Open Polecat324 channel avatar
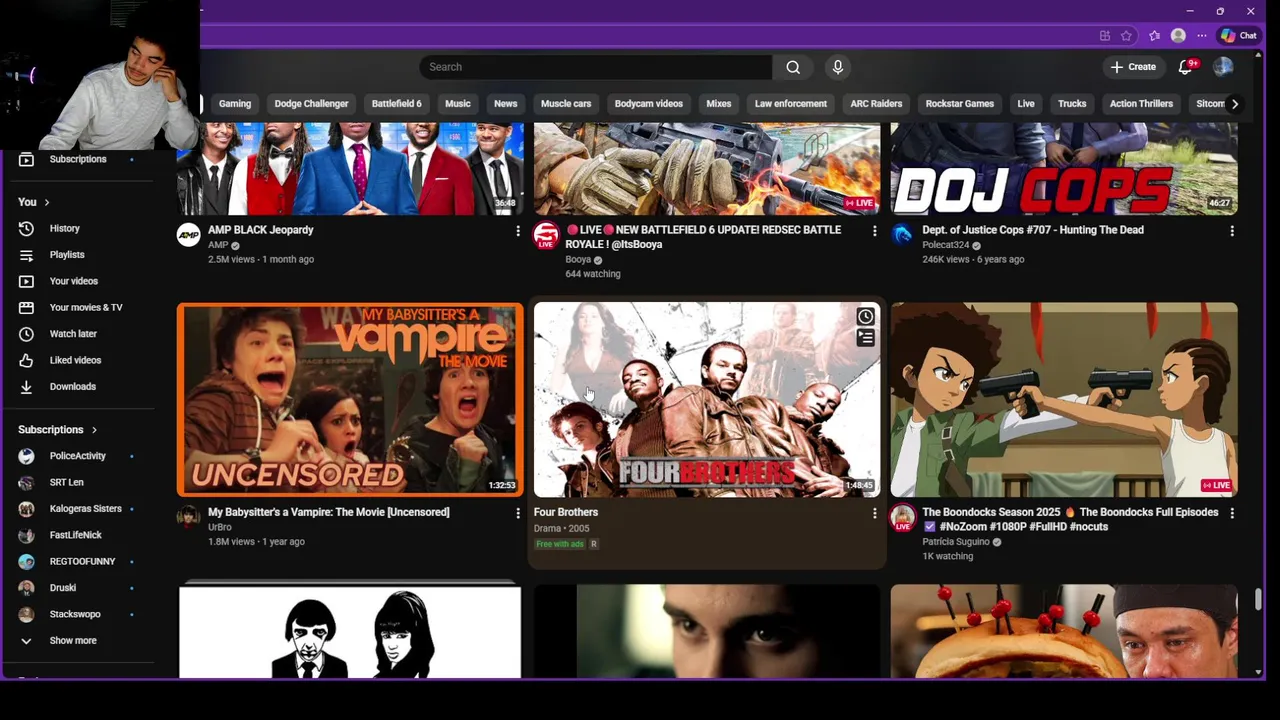1280x720 pixels. (902, 235)
